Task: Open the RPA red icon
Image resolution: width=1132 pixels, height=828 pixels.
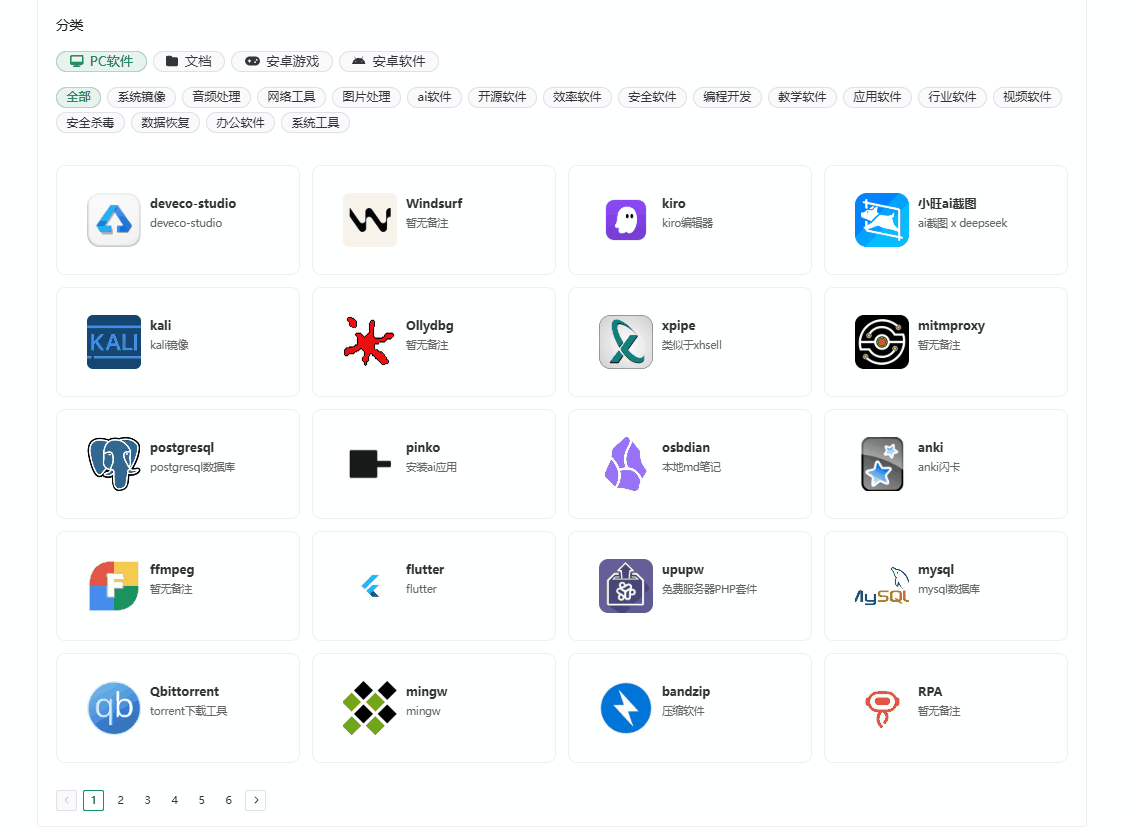Action: (881, 709)
